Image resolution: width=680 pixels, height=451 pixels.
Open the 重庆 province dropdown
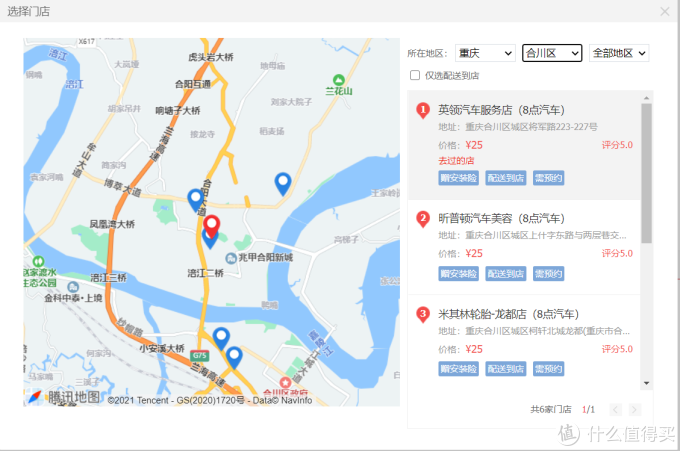(x=485, y=53)
